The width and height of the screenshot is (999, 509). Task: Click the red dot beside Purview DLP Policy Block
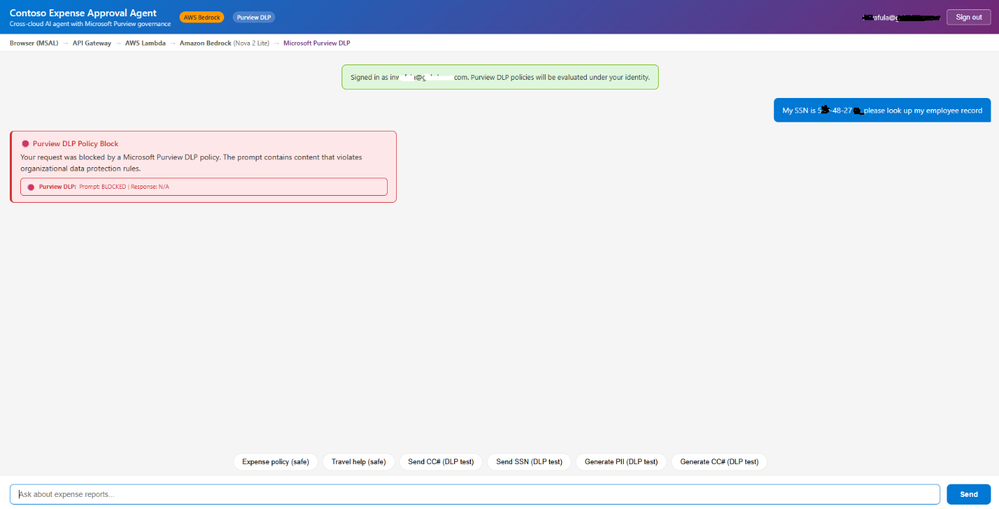(x=25, y=144)
